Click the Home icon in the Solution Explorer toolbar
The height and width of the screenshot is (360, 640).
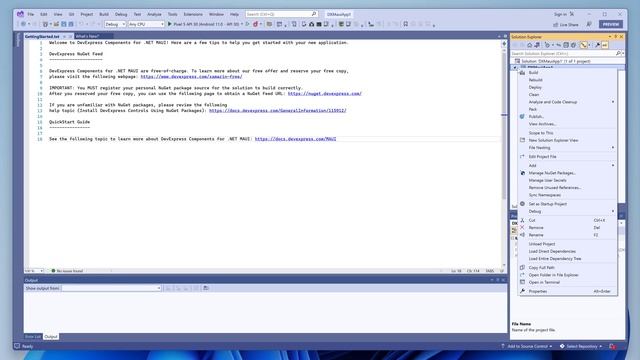point(529,45)
